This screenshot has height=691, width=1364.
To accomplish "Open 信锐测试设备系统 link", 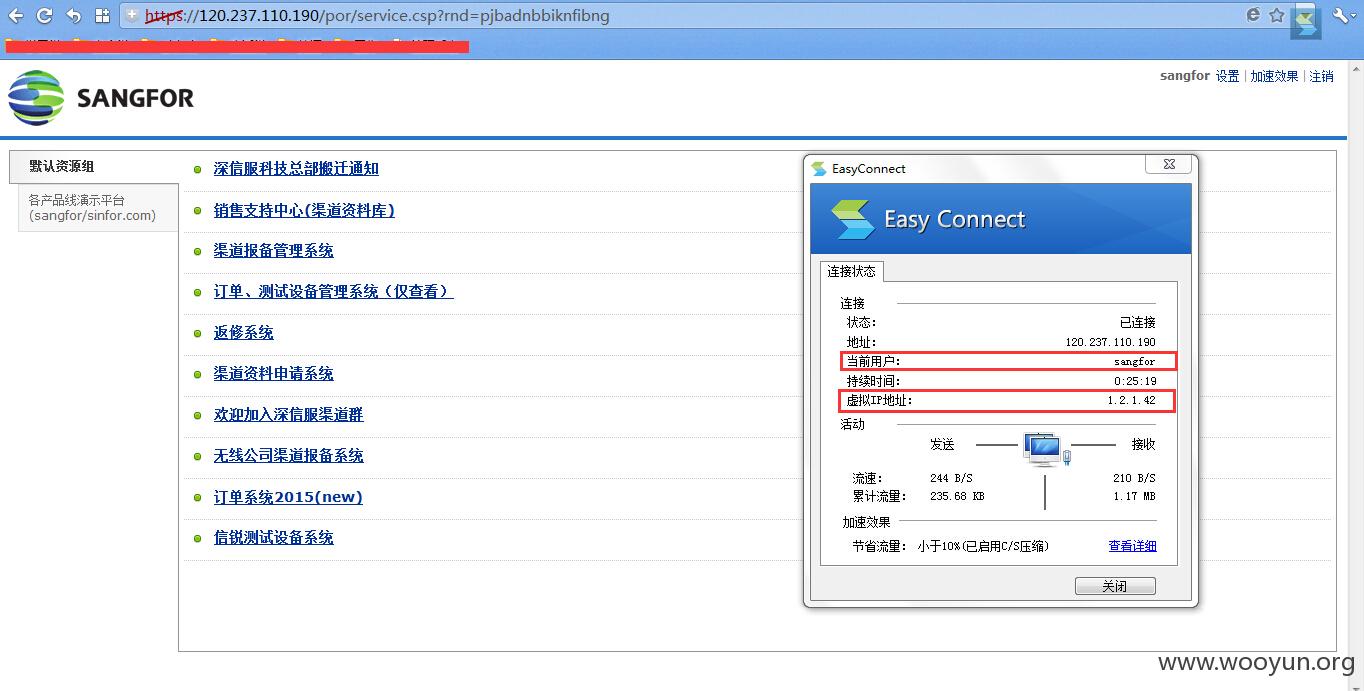I will [273, 538].
